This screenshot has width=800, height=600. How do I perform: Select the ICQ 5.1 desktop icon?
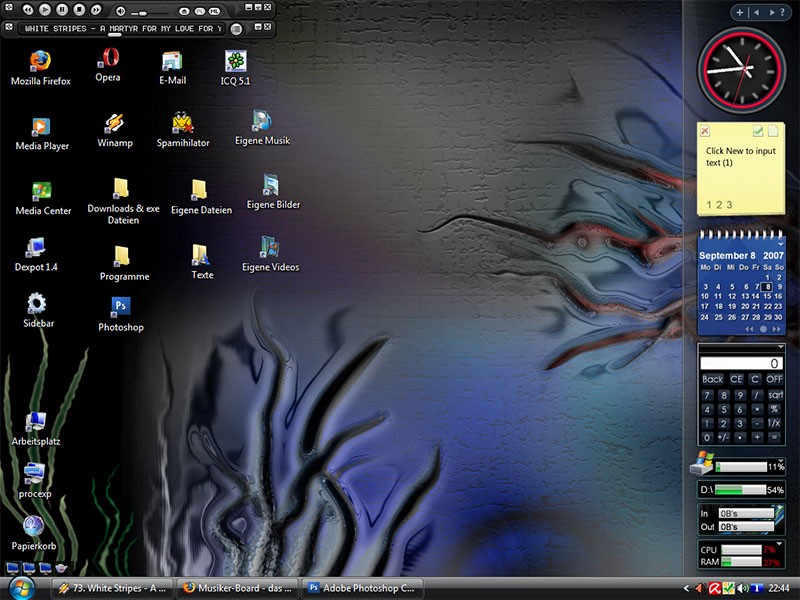[235, 68]
